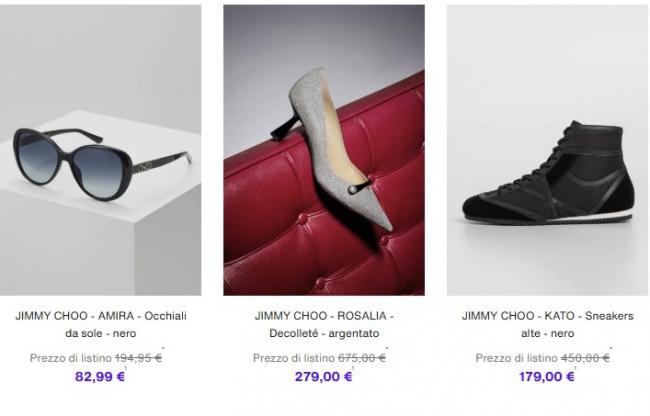Click the crossed-out 450,00 € list price
Viewport: 650px width, 416px height.
pyautogui.click(x=585, y=358)
